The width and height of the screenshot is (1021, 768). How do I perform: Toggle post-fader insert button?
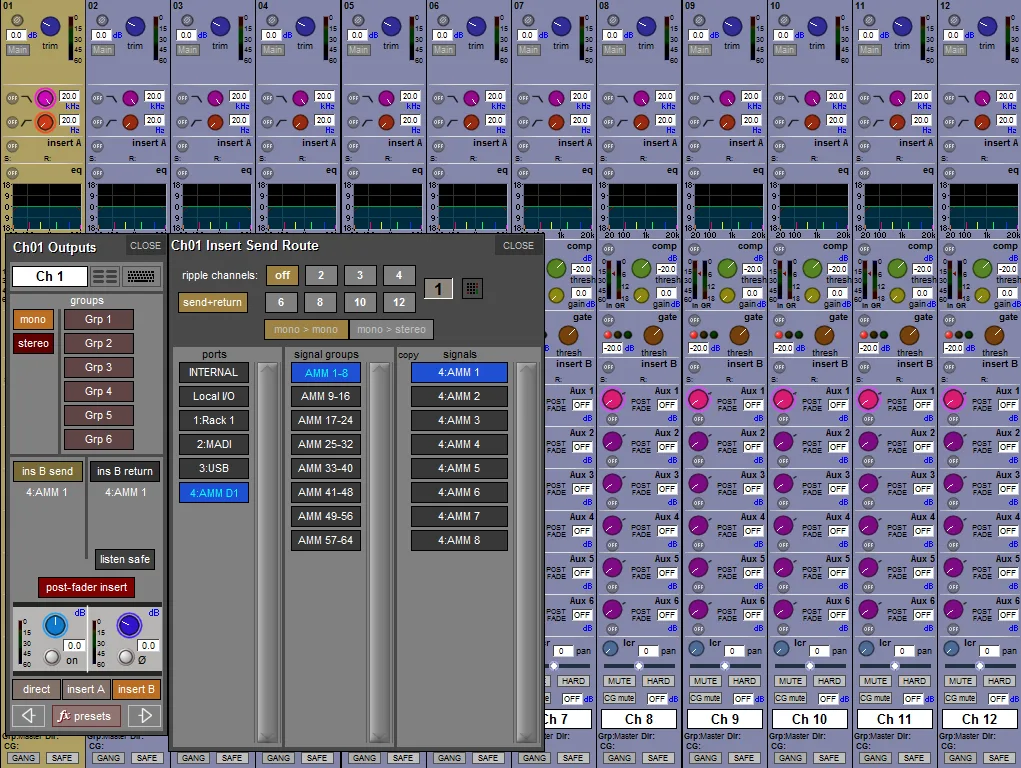(x=87, y=588)
